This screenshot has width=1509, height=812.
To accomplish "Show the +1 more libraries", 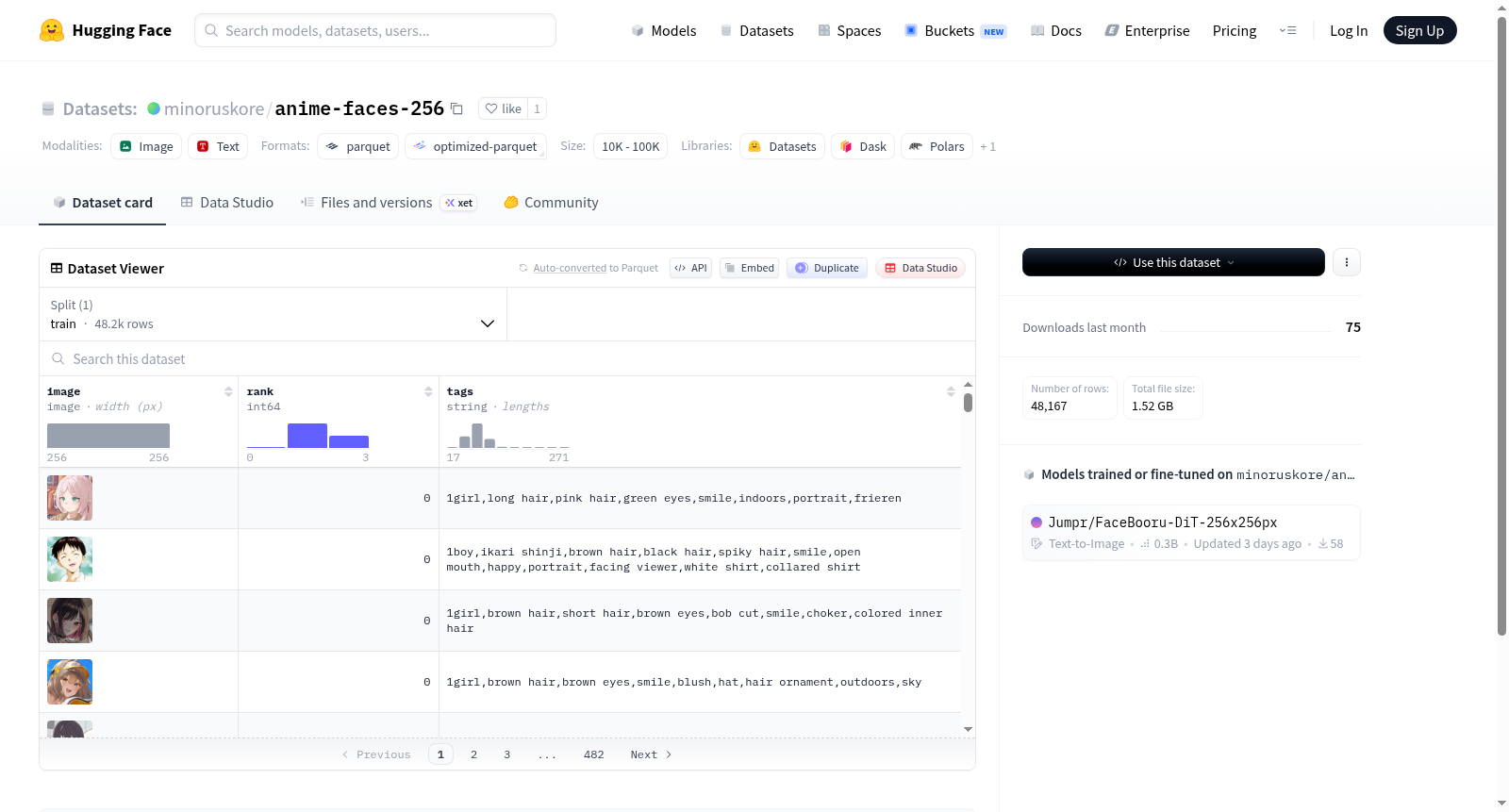I will point(987,146).
